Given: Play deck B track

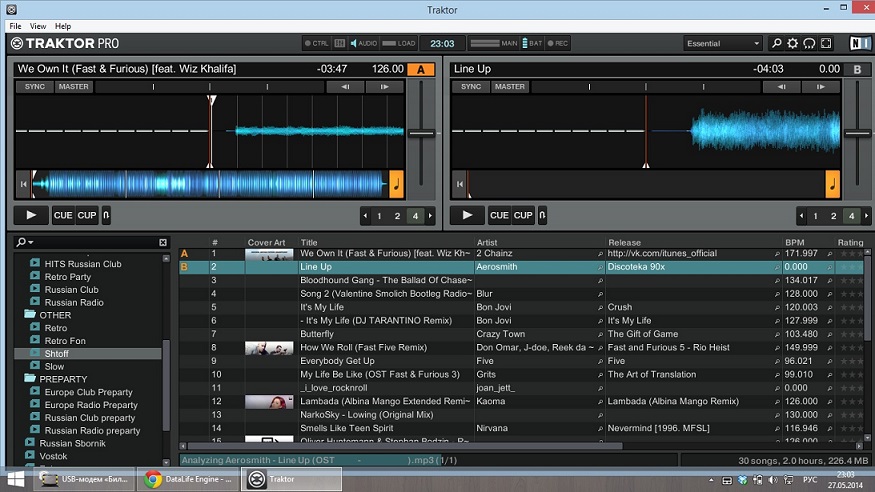Looking at the screenshot, I should 467,215.
